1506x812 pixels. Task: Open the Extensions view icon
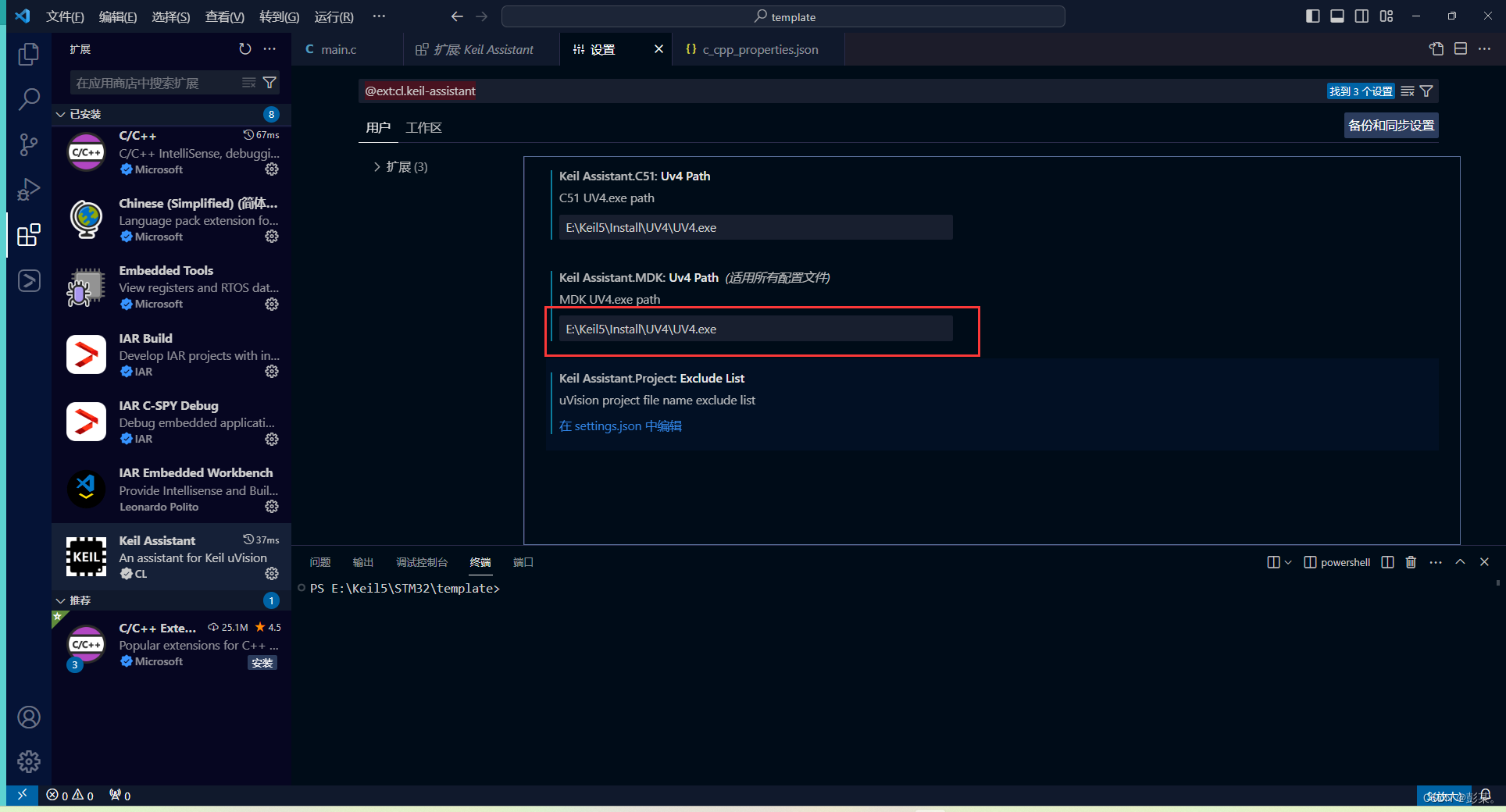[x=29, y=235]
